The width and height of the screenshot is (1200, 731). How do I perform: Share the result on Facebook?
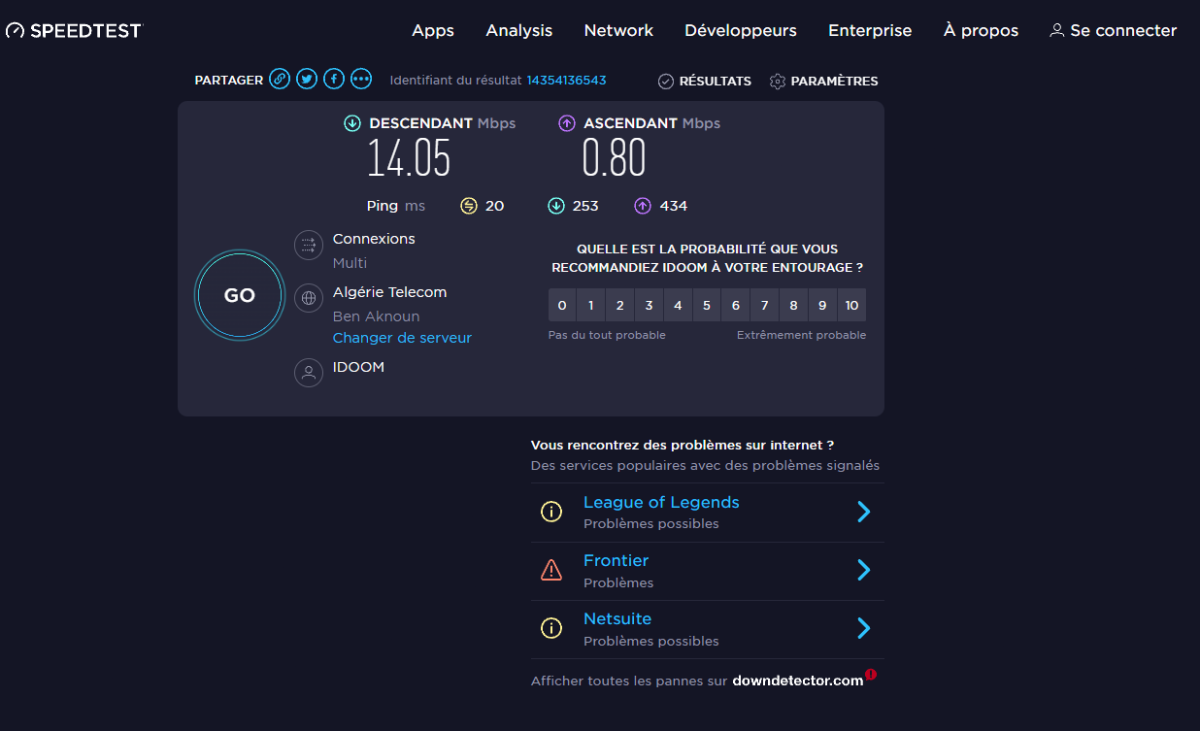coord(334,80)
